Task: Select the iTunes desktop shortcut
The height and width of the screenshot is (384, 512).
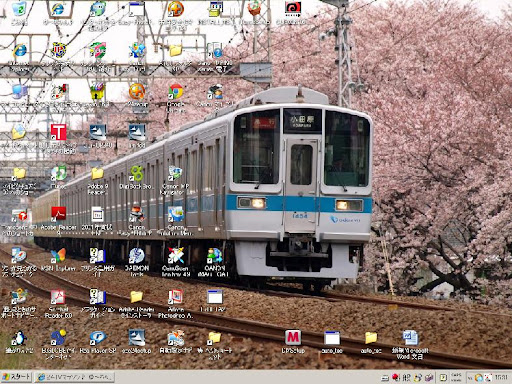Action: point(58,174)
